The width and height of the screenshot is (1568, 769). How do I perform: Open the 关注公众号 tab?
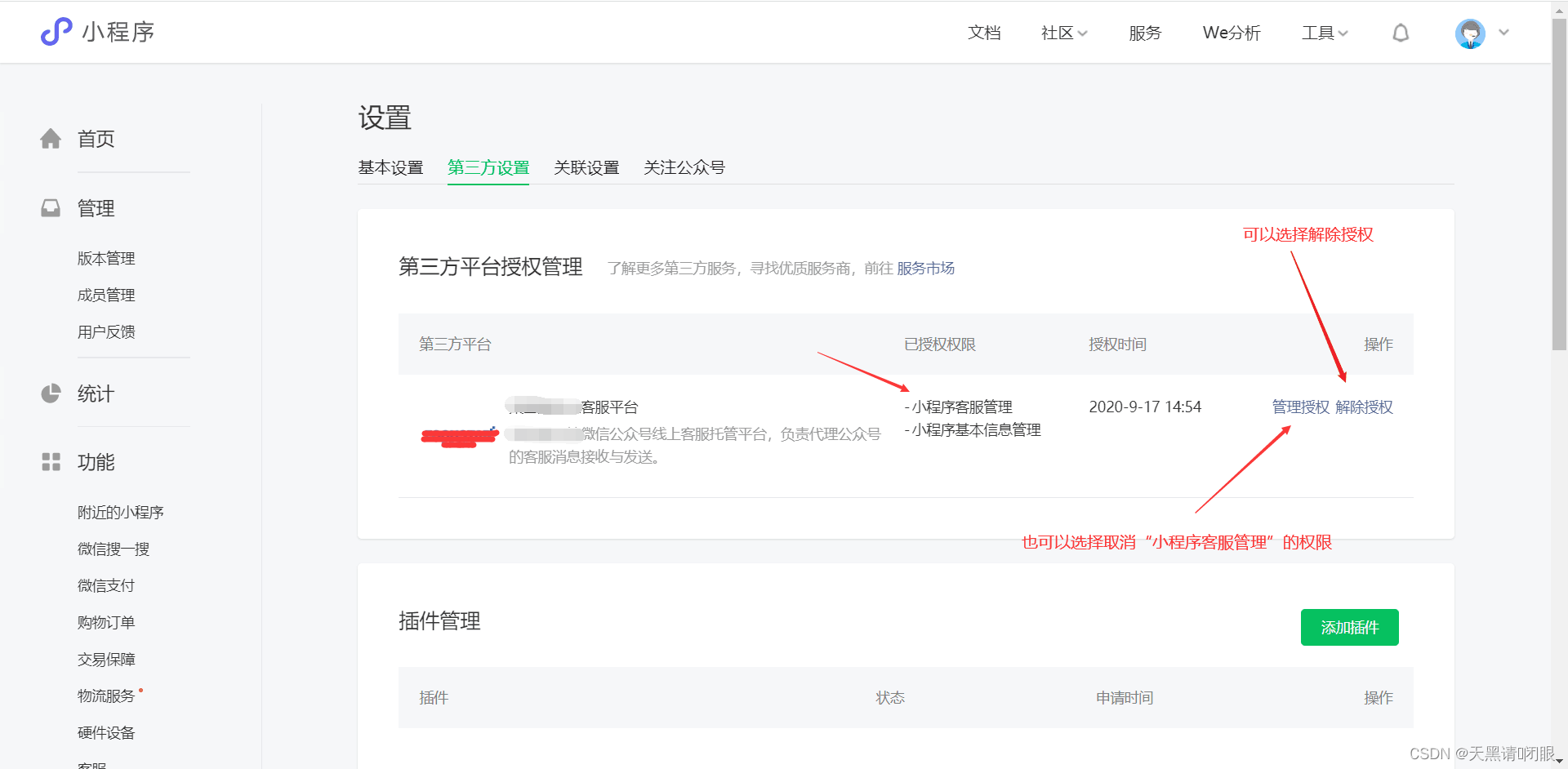(684, 167)
